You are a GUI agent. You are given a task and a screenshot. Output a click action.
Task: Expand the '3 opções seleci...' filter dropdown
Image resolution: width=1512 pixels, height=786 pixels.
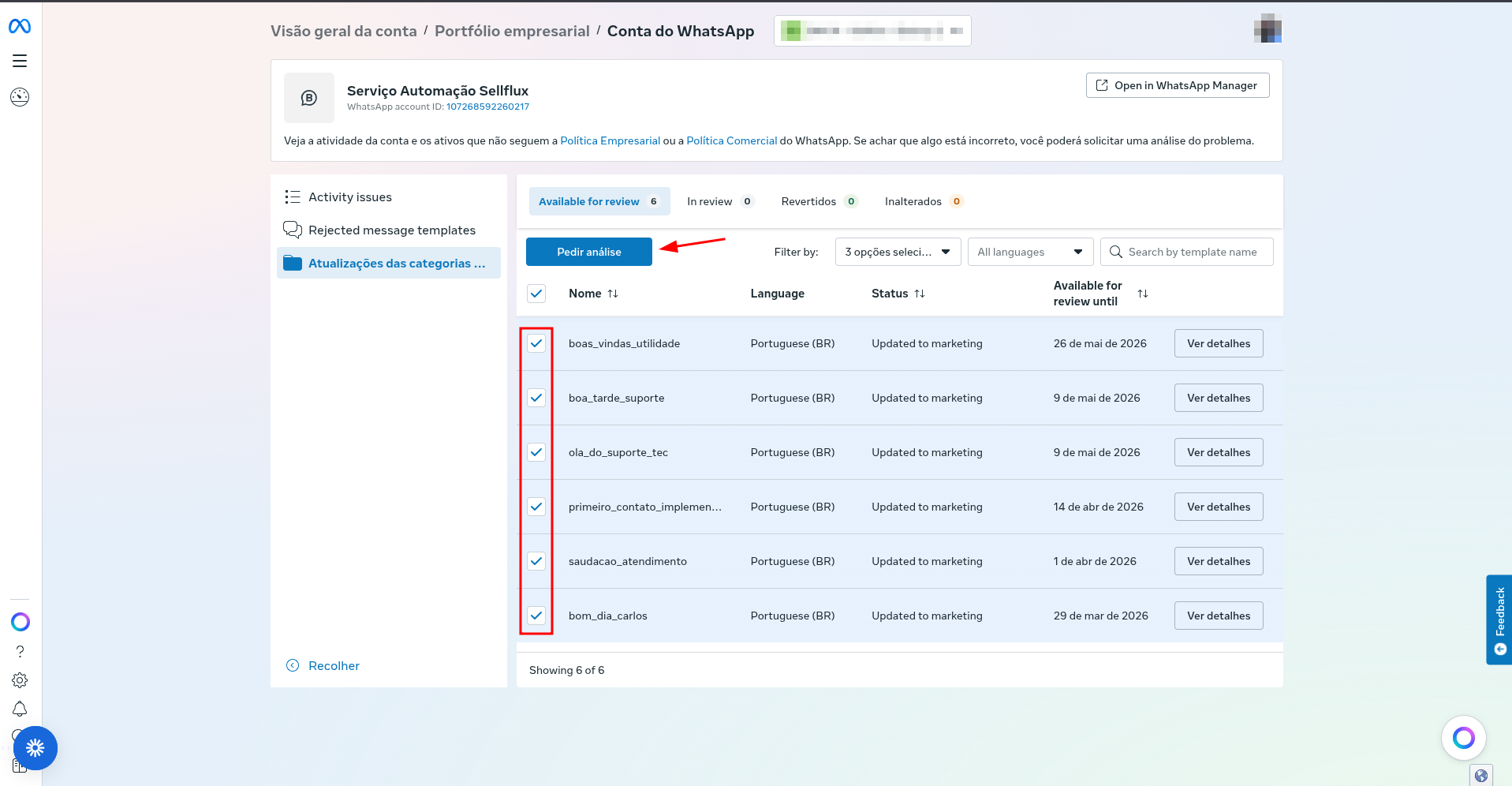point(898,252)
